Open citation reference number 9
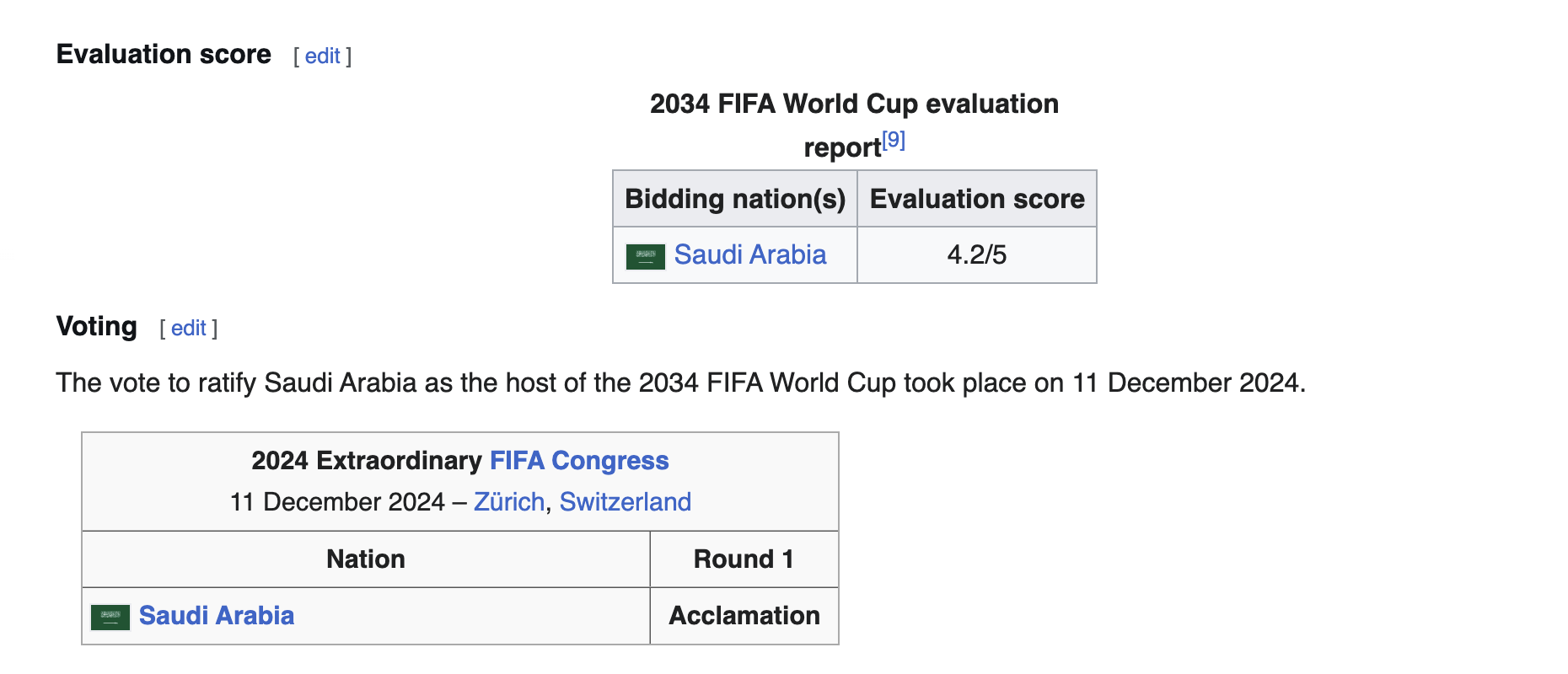 click(894, 140)
